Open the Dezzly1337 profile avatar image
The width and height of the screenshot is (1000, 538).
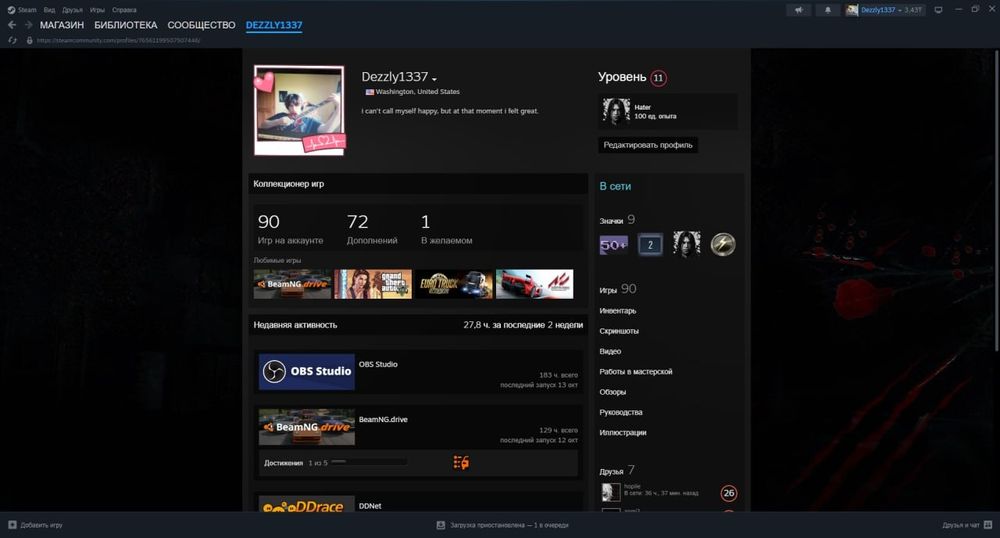click(299, 110)
